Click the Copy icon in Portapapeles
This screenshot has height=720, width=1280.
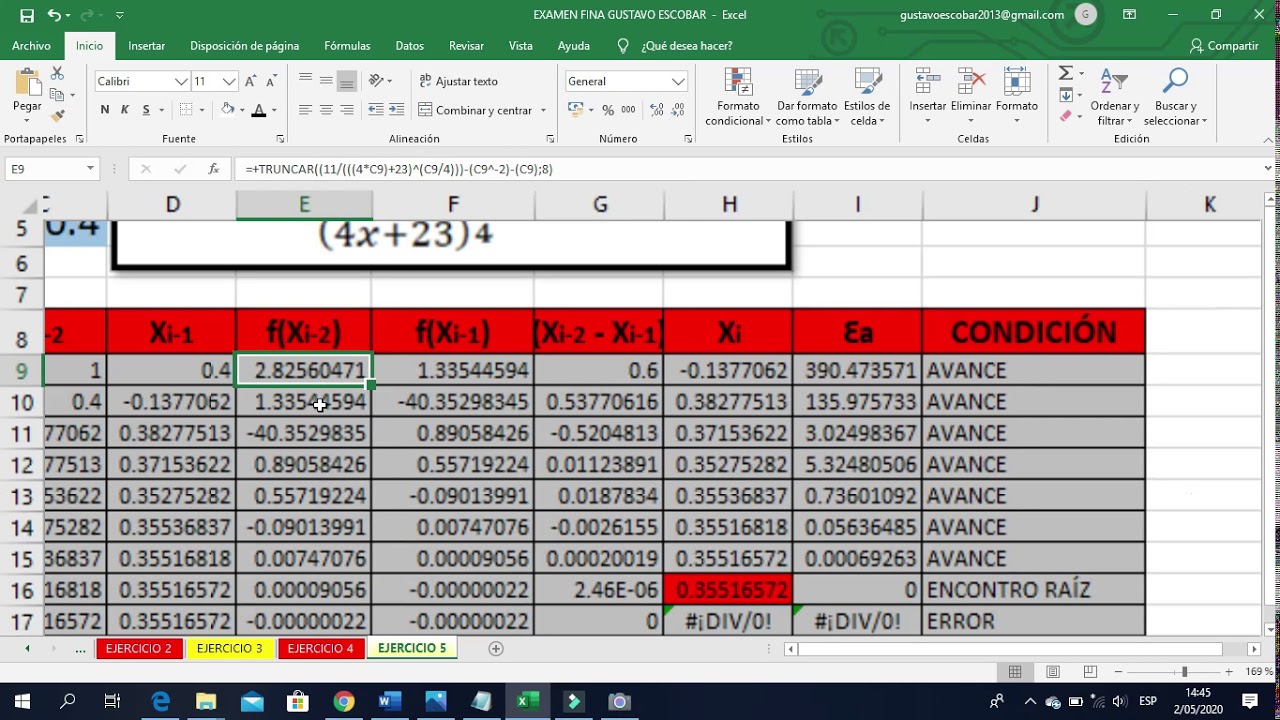57,95
